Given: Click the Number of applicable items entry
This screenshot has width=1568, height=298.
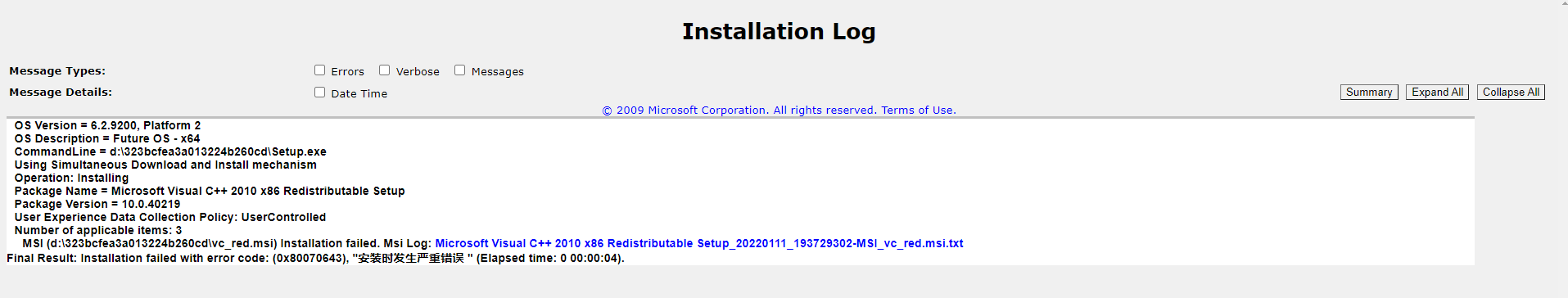Looking at the screenshot, I should (98, 230).
